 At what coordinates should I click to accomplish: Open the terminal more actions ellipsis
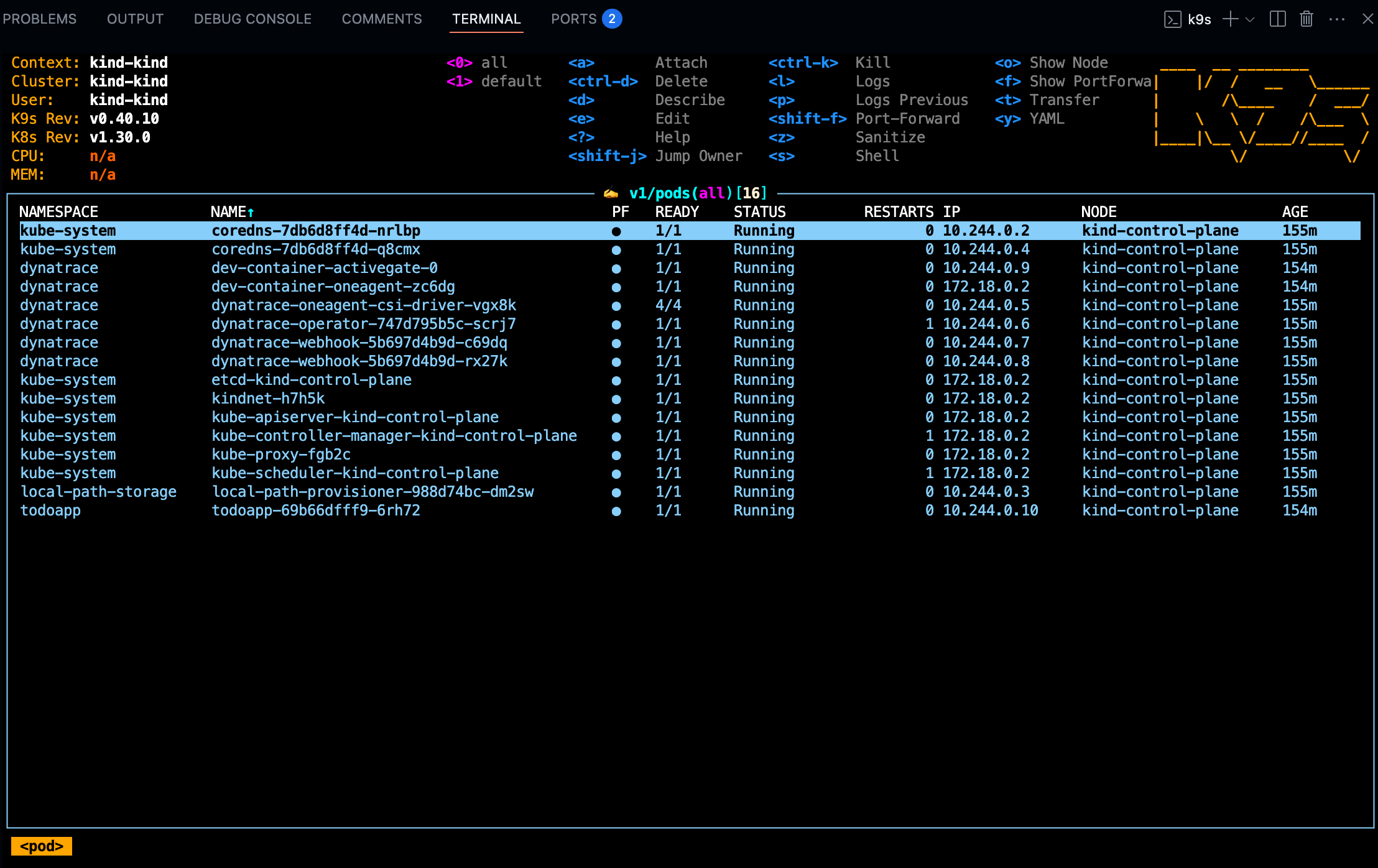(x=1336, y=19)
